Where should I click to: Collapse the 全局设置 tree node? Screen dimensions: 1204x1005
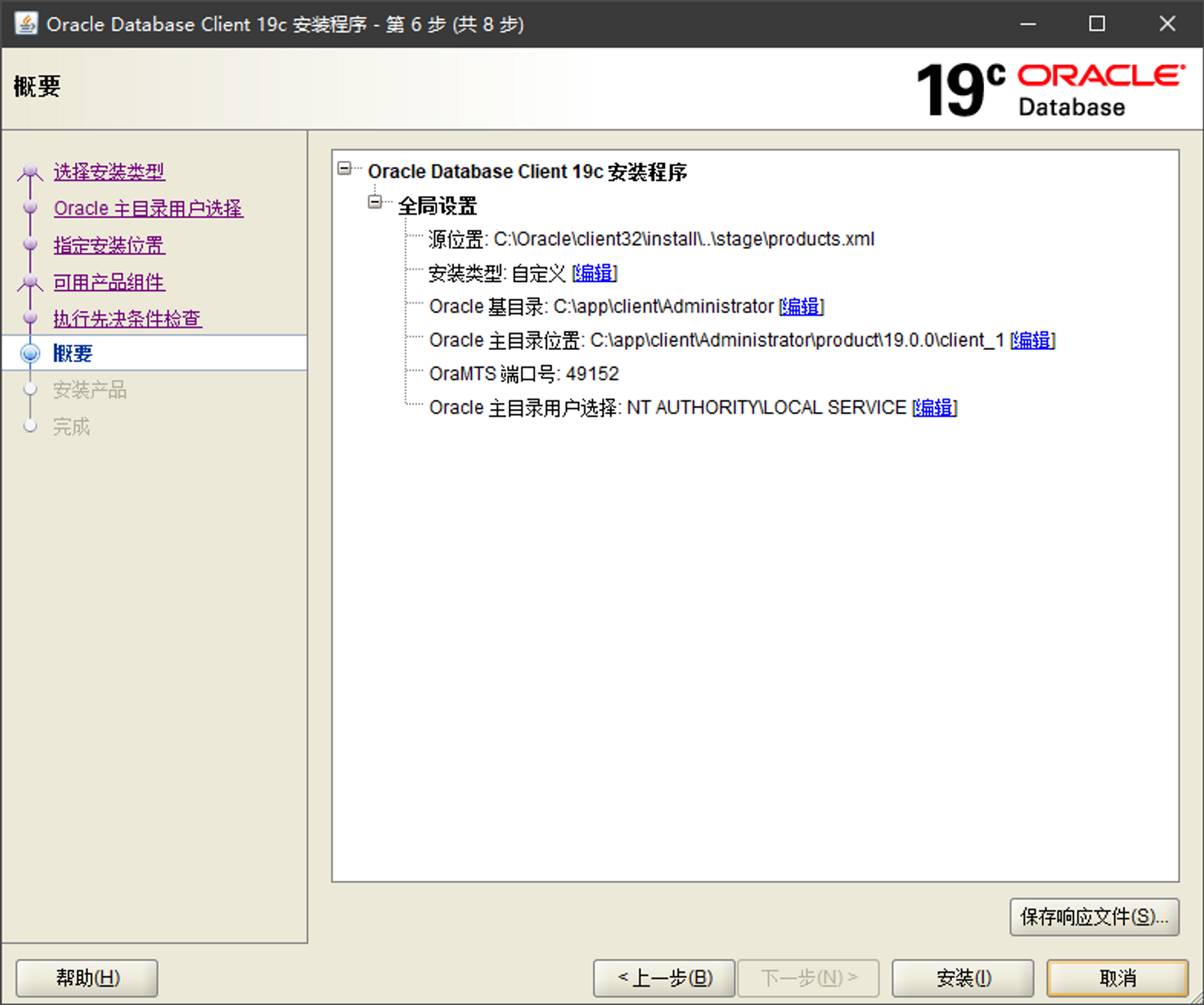click(x=375, y=202)
